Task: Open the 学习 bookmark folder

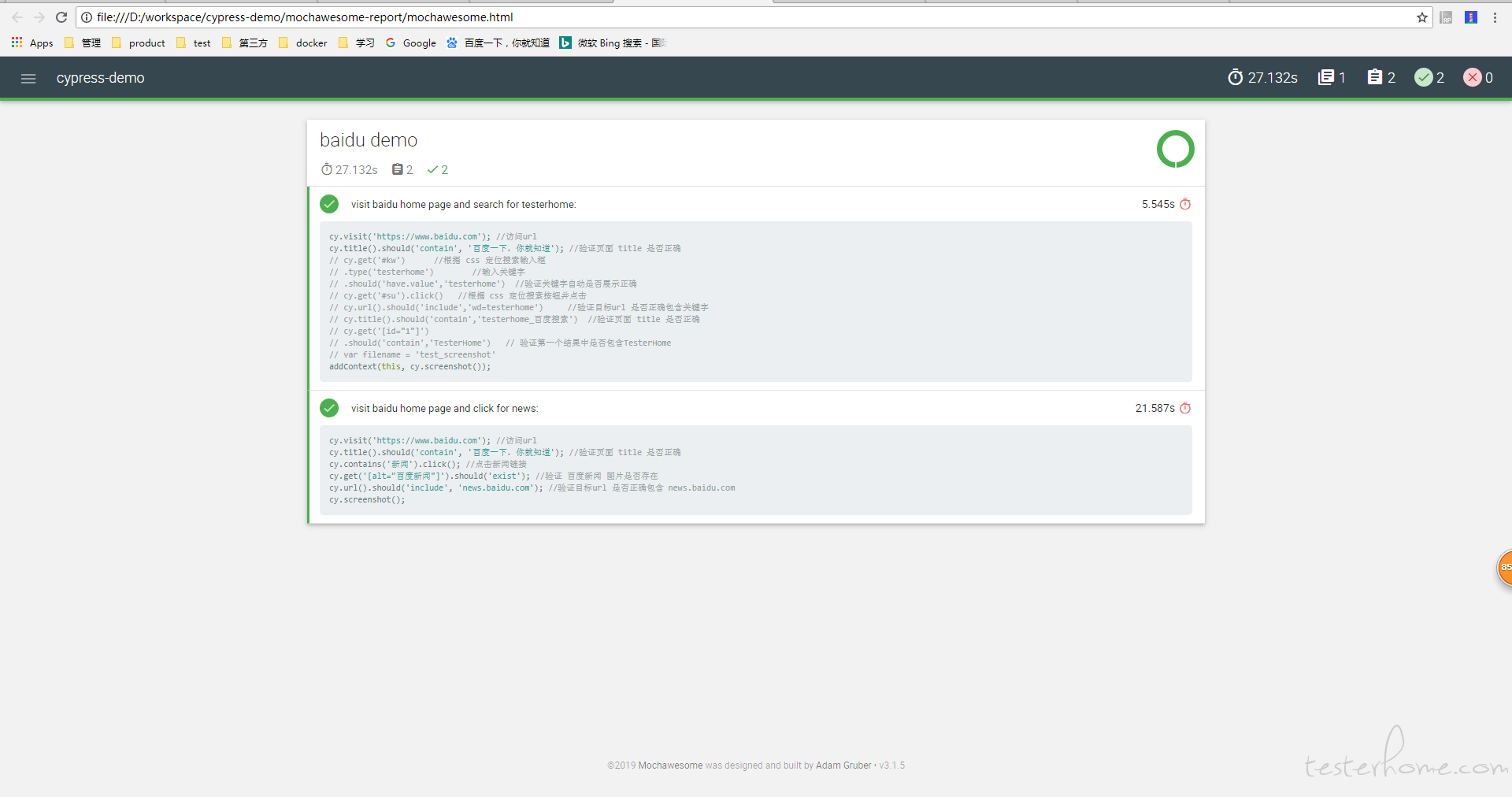Action: pyautogui.click(x=357, y=43)
